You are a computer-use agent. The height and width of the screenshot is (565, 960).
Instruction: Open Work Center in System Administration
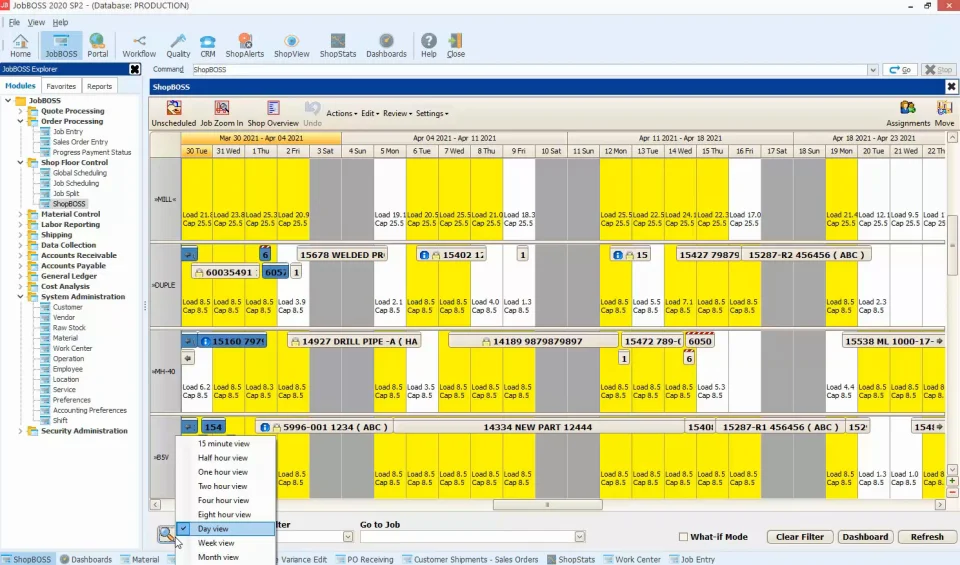[x=72, y=348]
